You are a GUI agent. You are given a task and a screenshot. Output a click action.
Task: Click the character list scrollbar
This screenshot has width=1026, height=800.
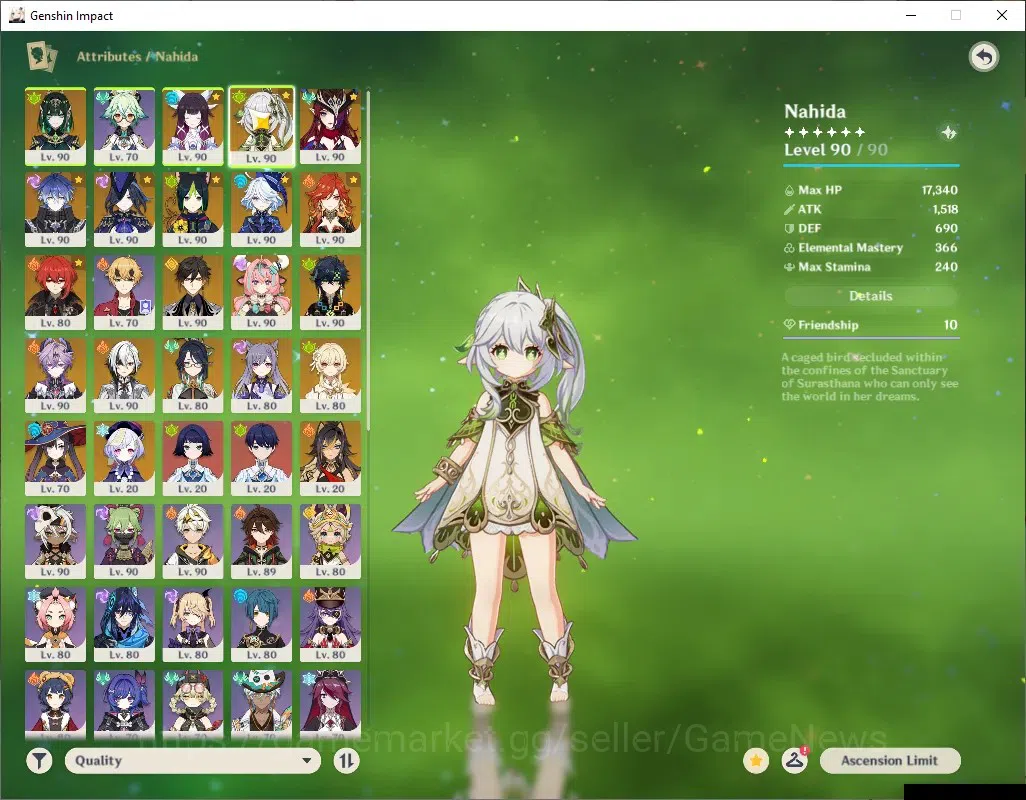(368, 260)
